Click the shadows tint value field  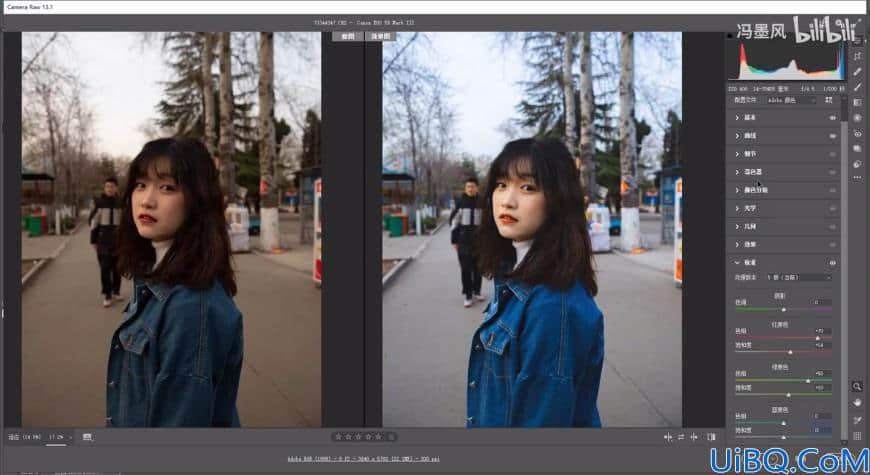tap(821, 302)
